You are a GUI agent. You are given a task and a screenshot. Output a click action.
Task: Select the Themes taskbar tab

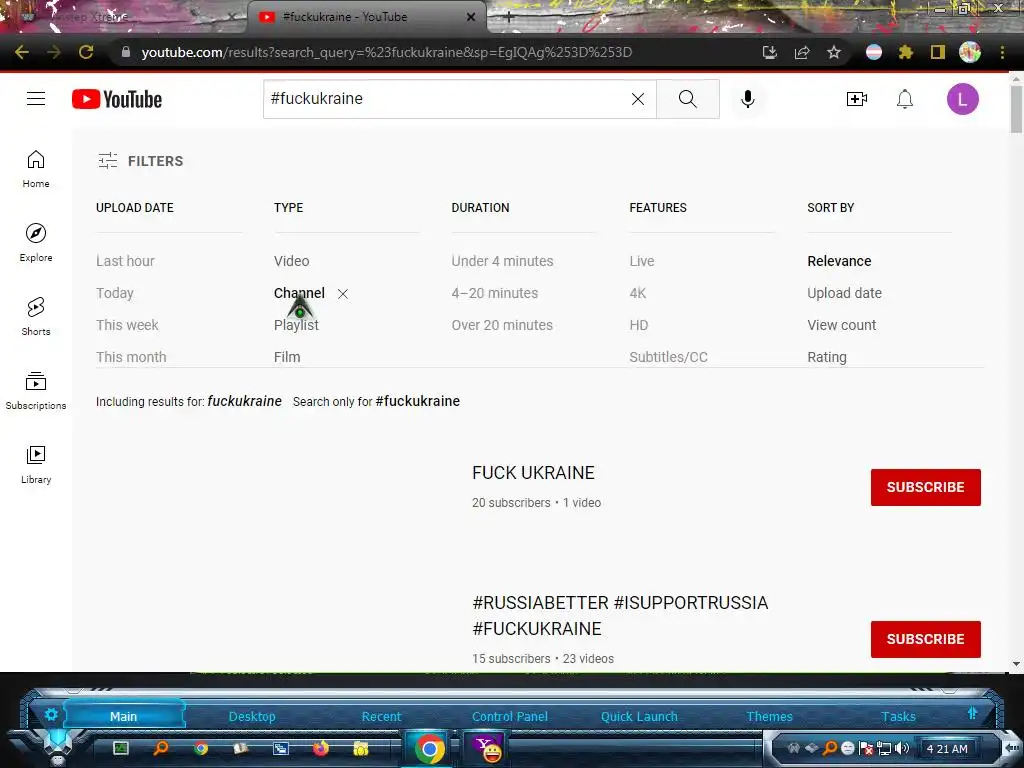tap(769, 716)
